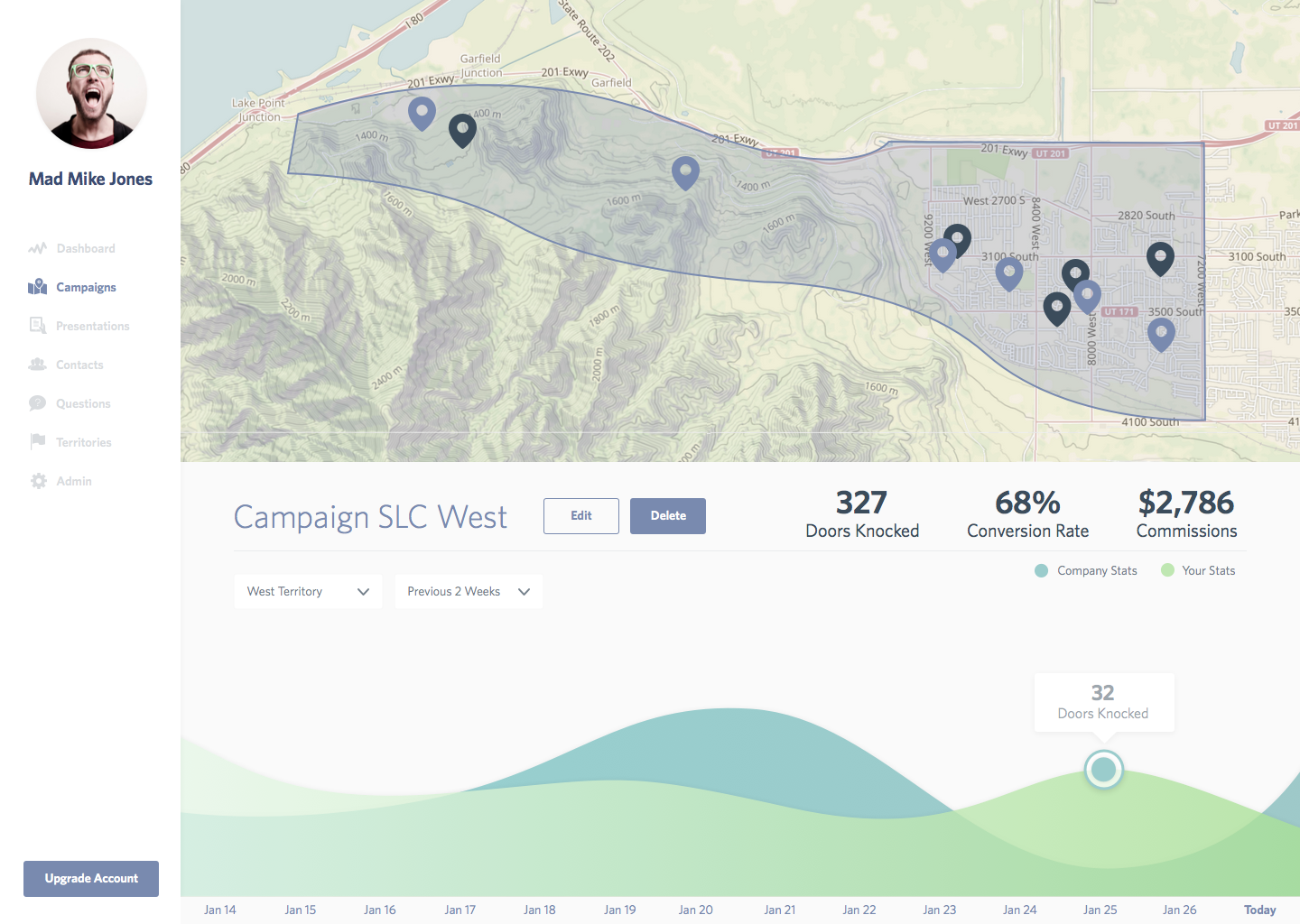Open the West Territory dropdown
This screenshot has width=1300, height=924.
pos(307,591)
